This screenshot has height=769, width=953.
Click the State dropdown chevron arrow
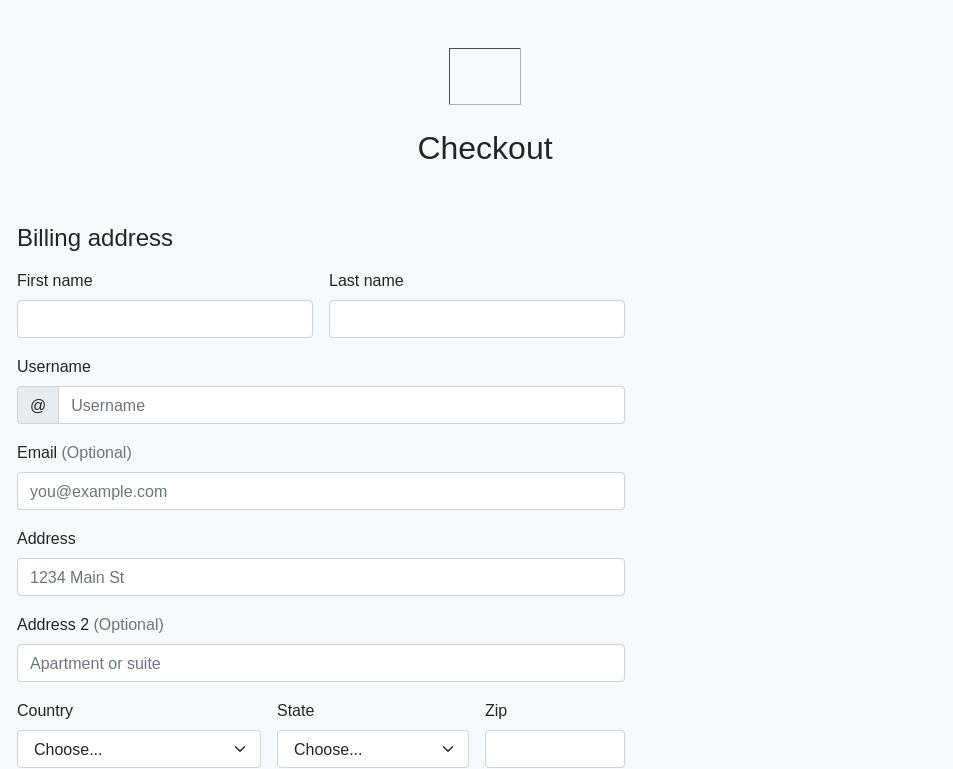448,749
